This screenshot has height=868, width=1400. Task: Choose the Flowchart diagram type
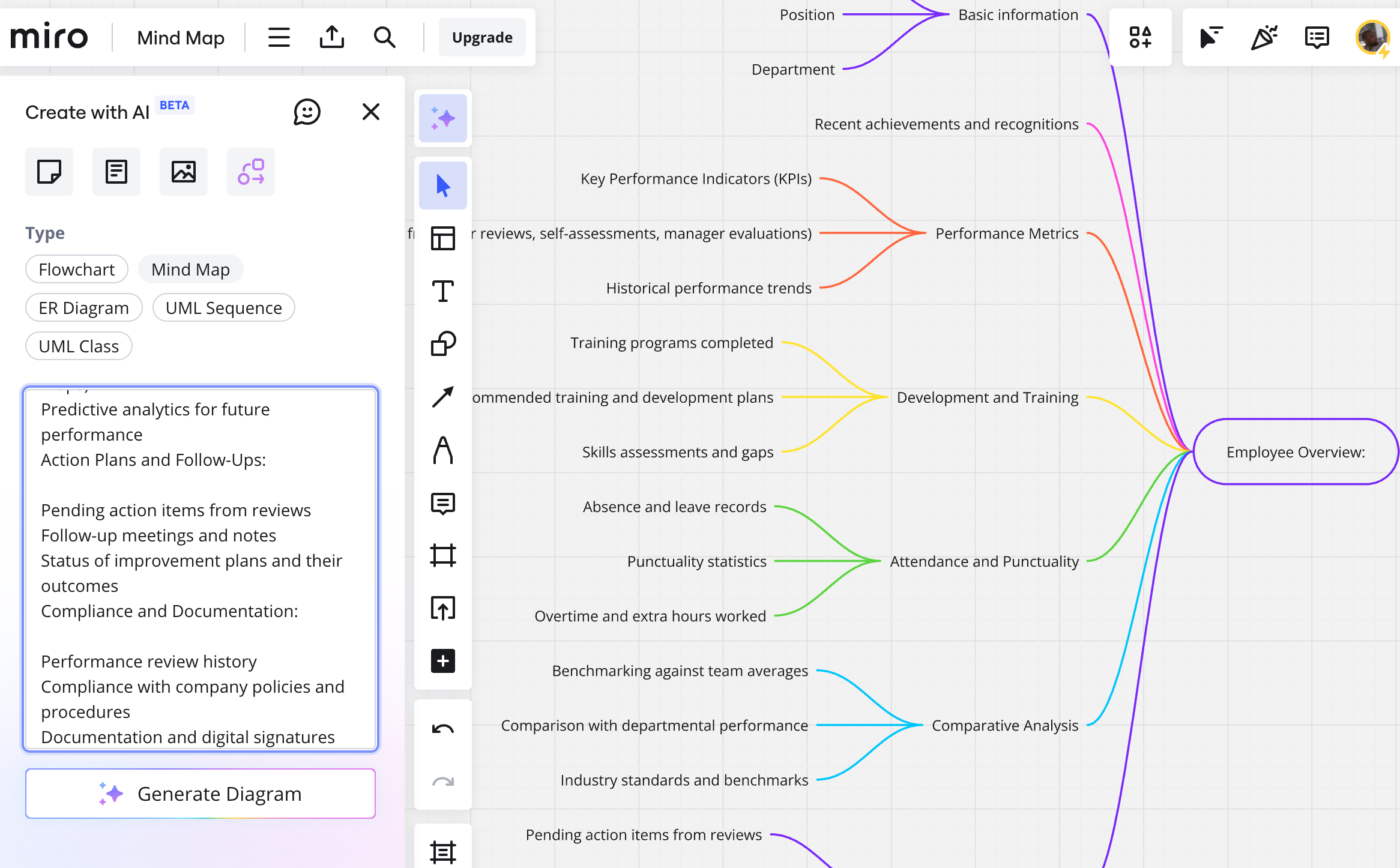click(77, 270)
